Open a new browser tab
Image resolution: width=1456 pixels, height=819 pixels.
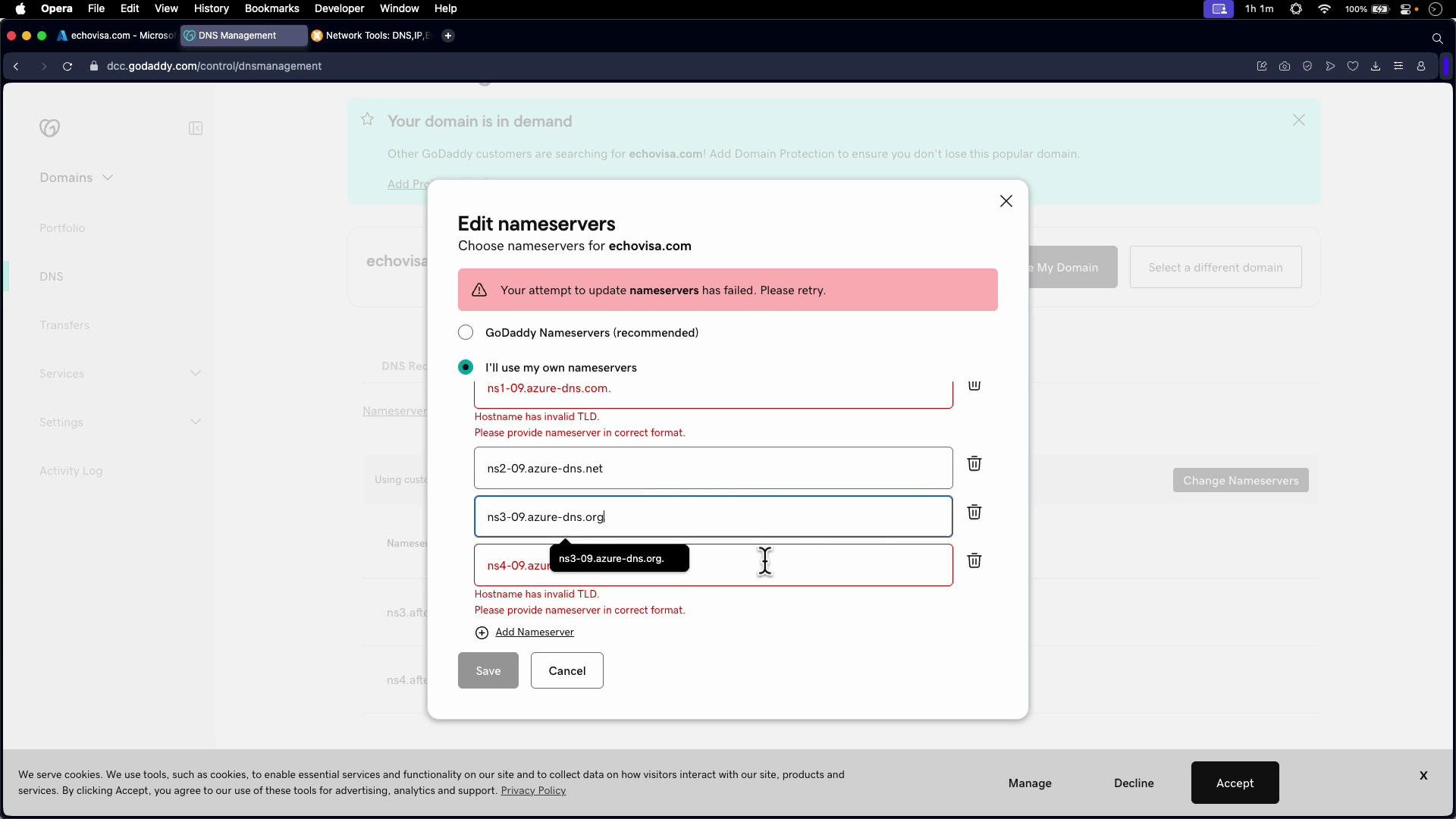click(448, 36)
